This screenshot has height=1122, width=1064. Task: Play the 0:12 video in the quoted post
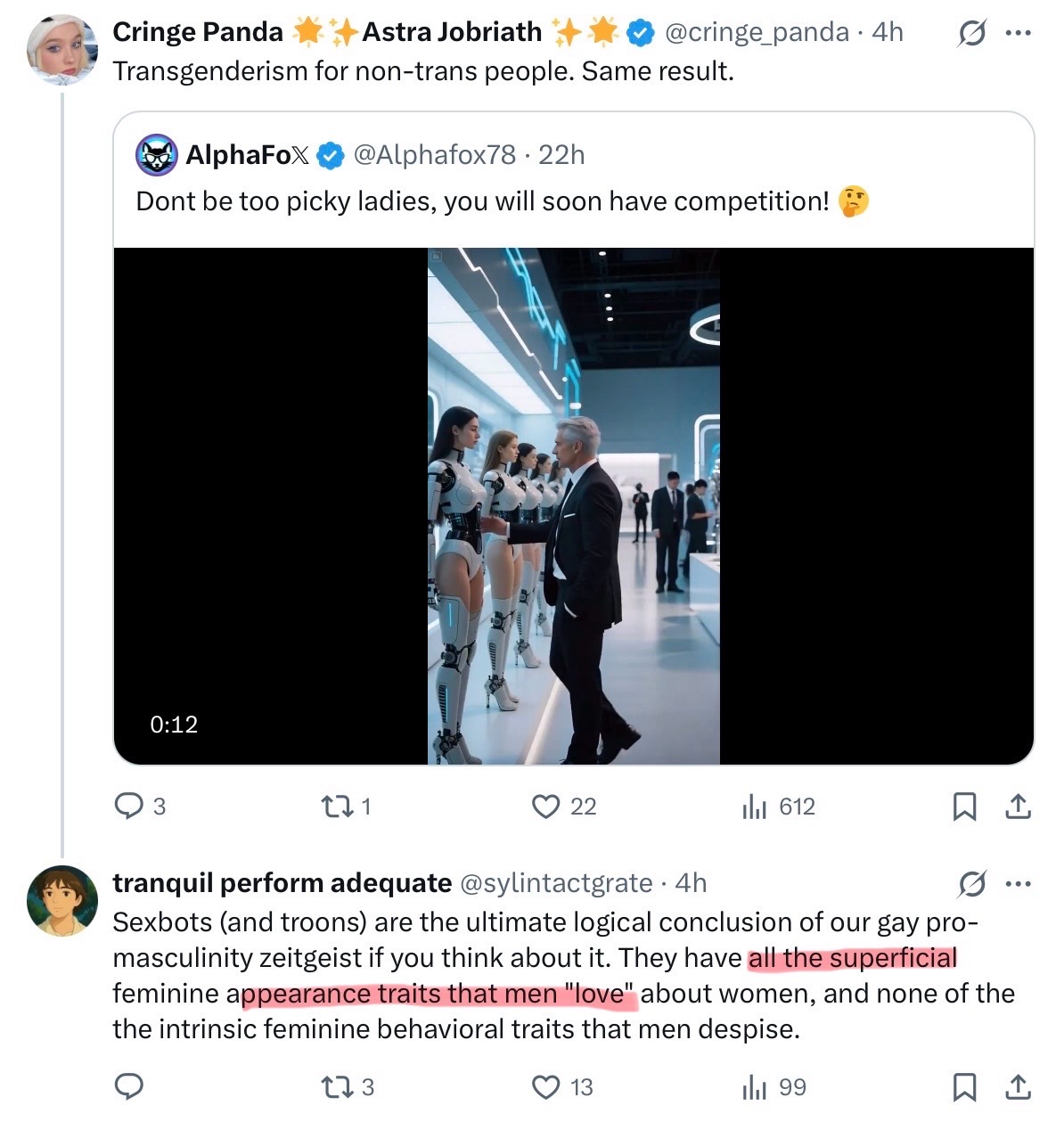pyautogui.click(x=573, y=506)
